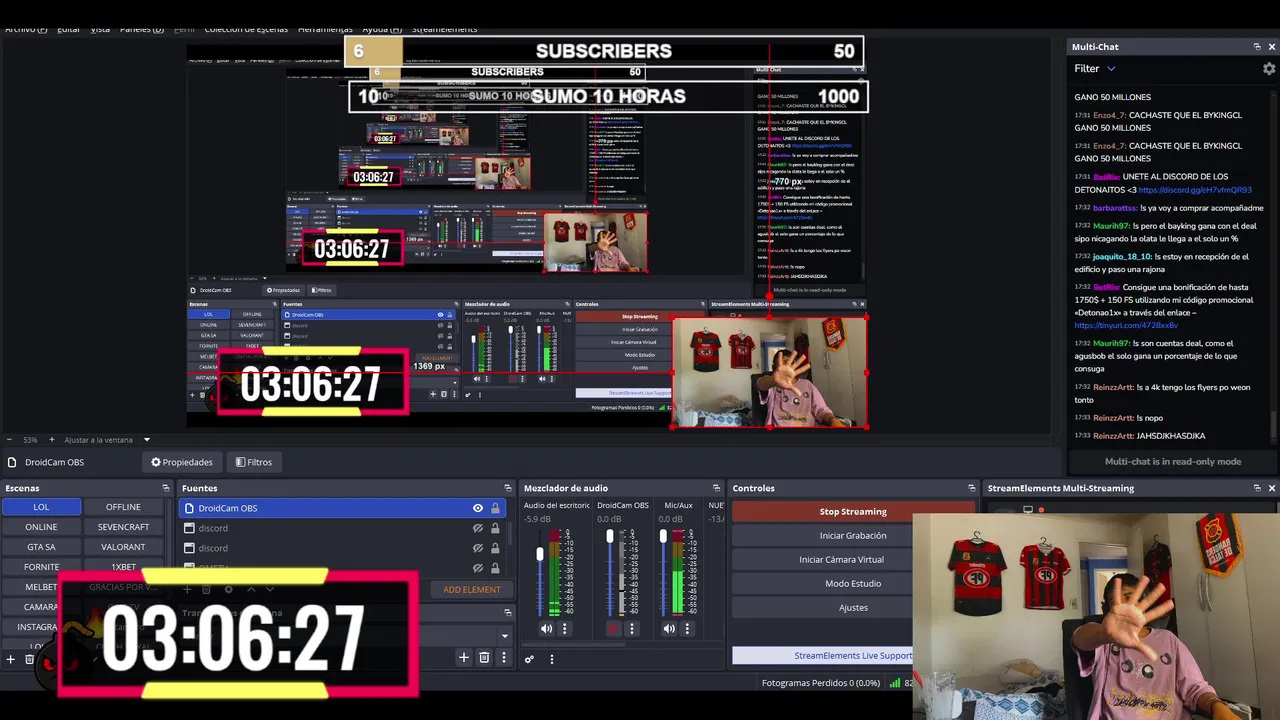Viewport: 1280px width, 720px height.
Task: Enable Modo Estudio
Action: 852,584
